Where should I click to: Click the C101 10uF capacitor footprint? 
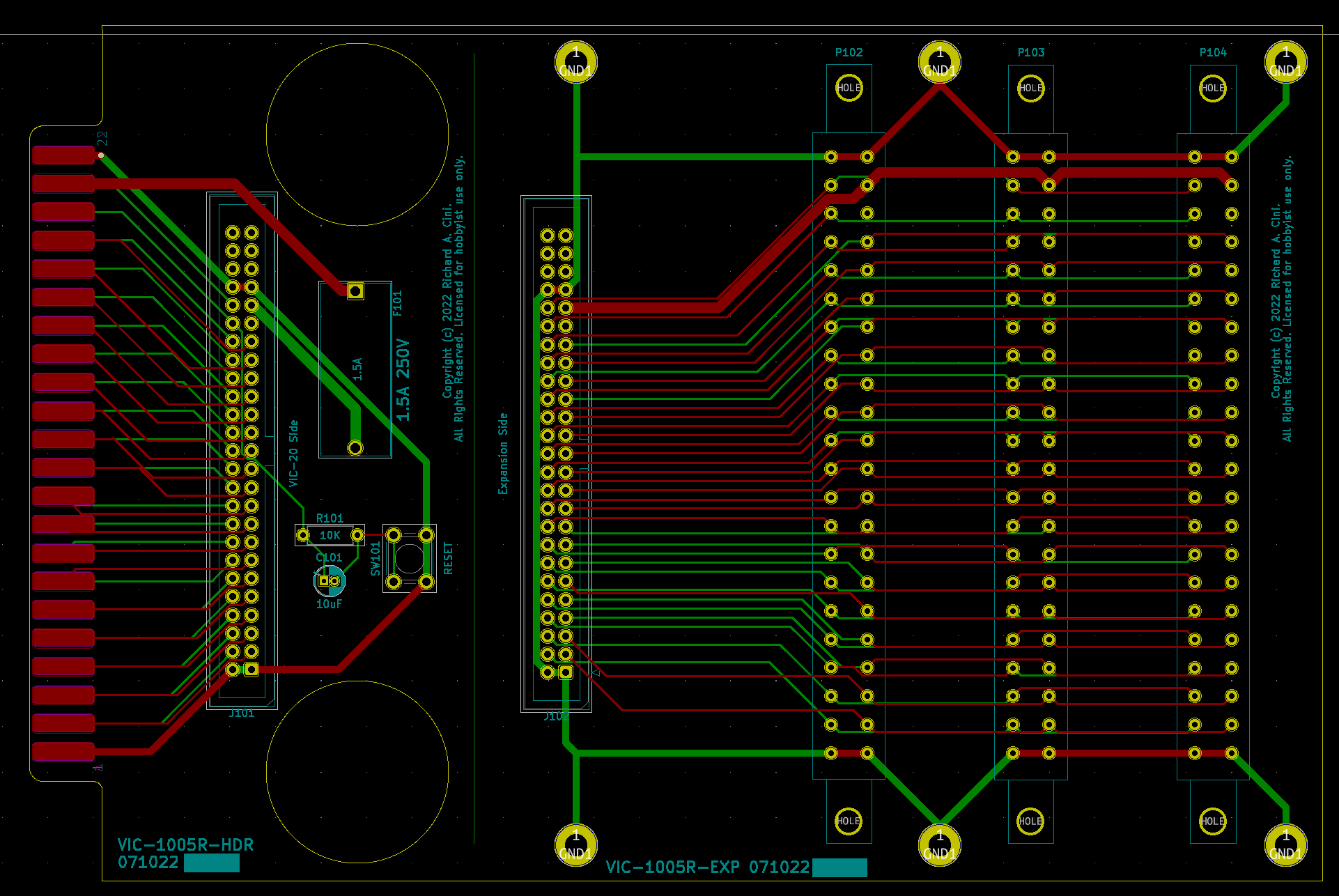[x=330, y=580]
